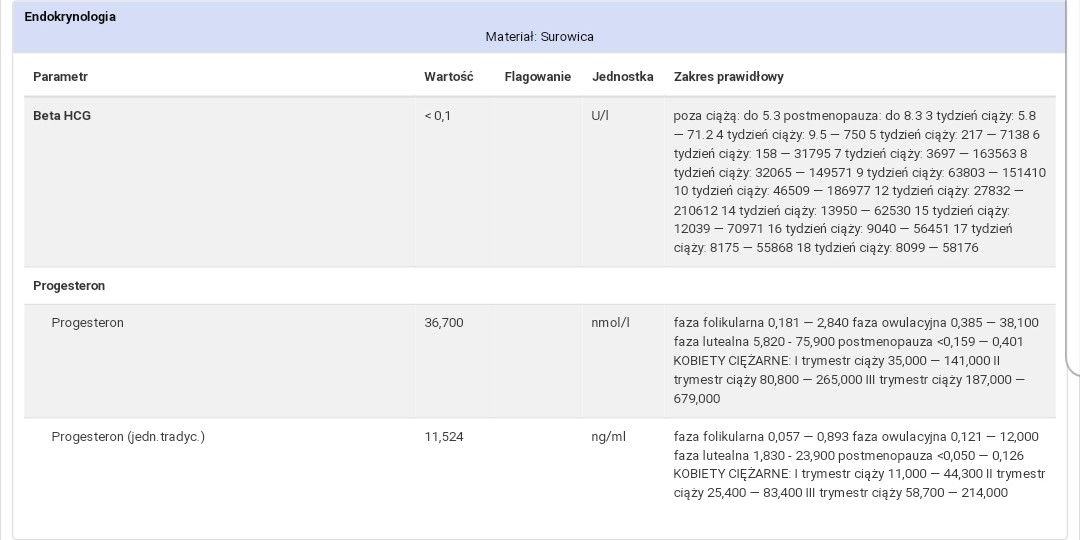Click the Wartość column header

[x=448, y=77]
